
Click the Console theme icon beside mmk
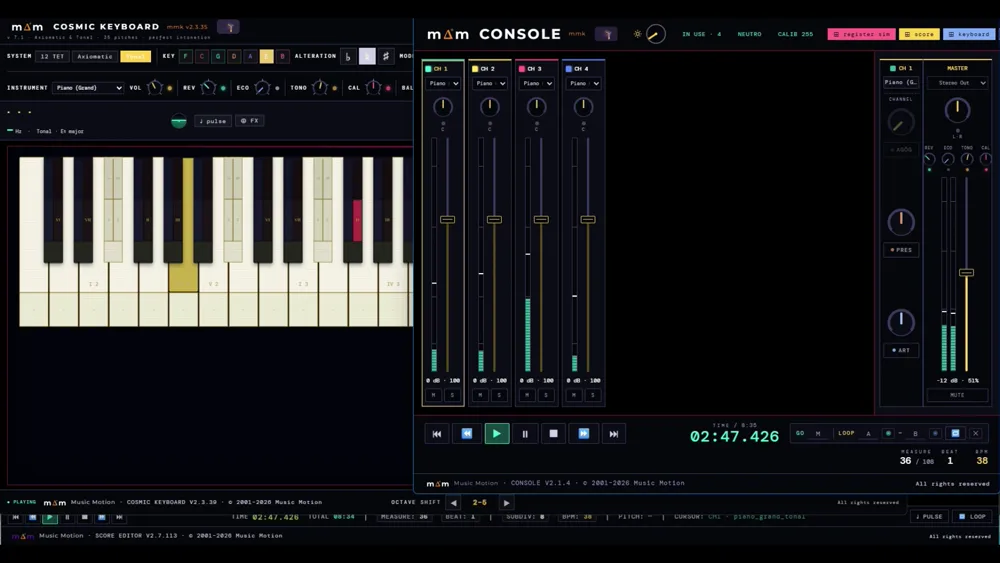pos(606,34)
